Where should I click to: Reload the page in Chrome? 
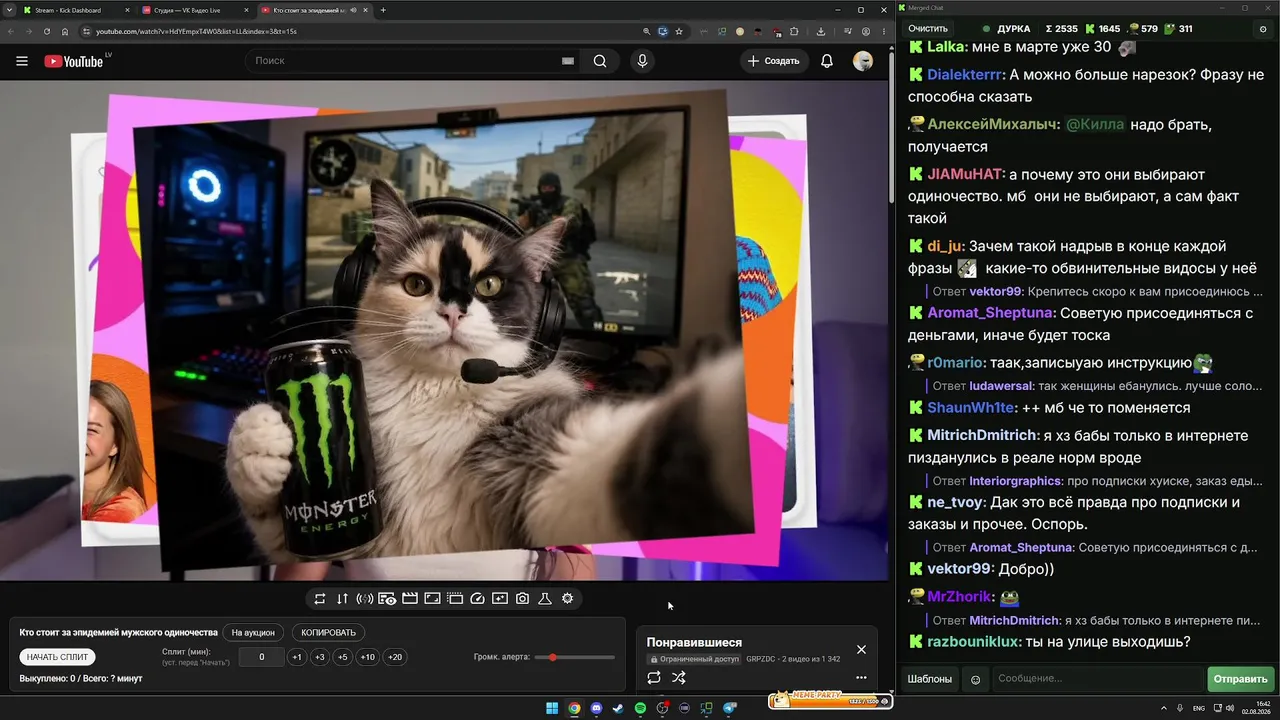(46, 31)
